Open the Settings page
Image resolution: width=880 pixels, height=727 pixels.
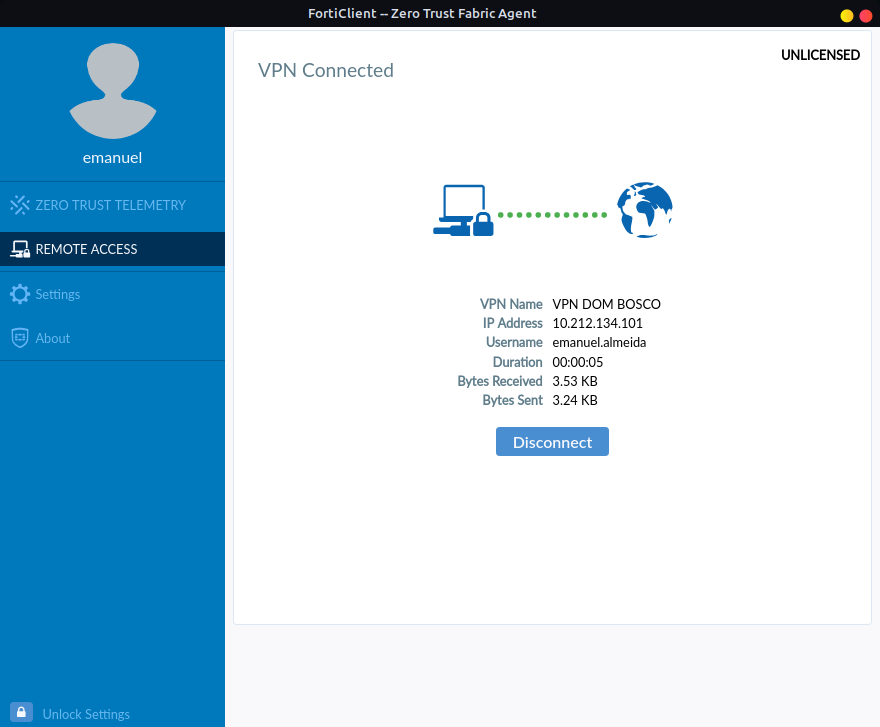click(112, 294)
